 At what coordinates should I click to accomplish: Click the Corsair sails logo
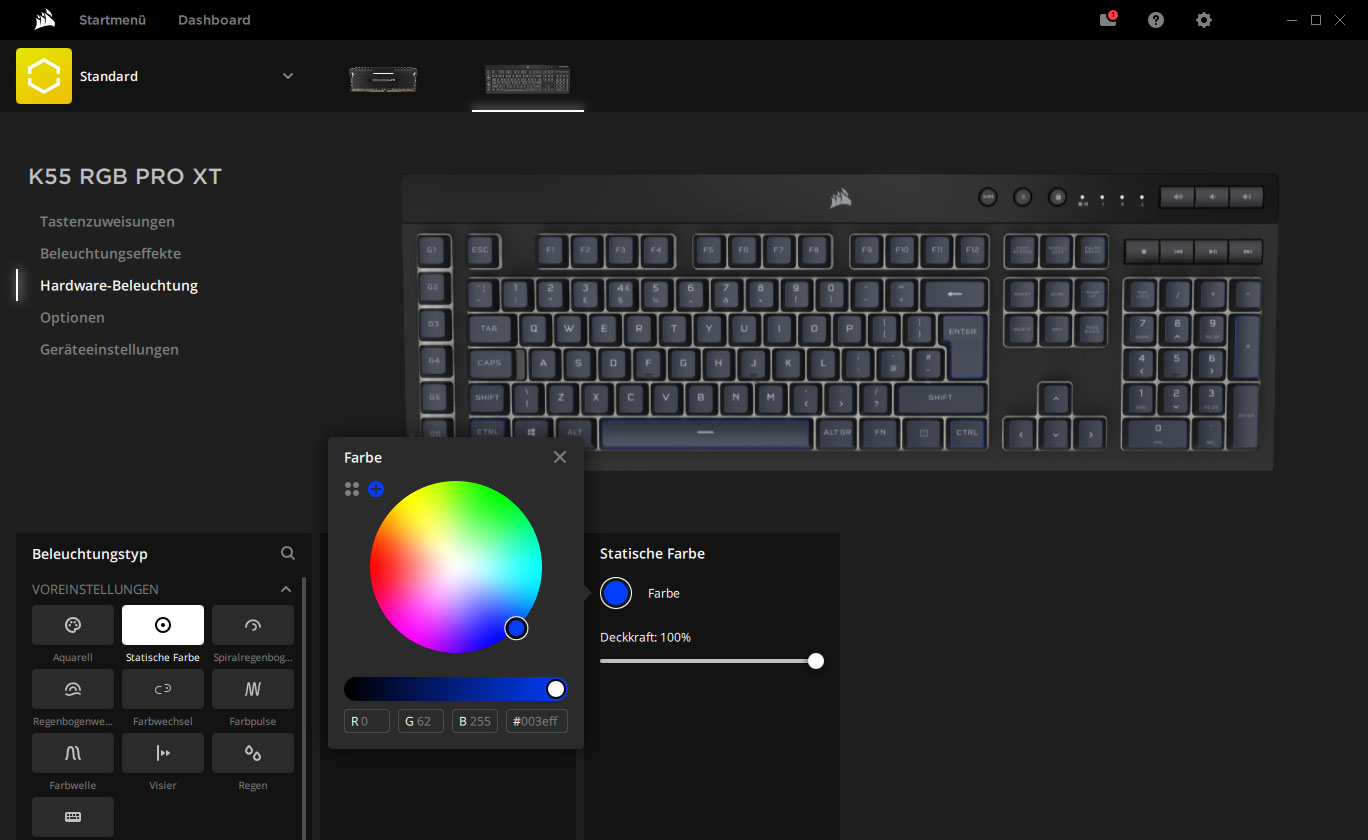(43, 19)
